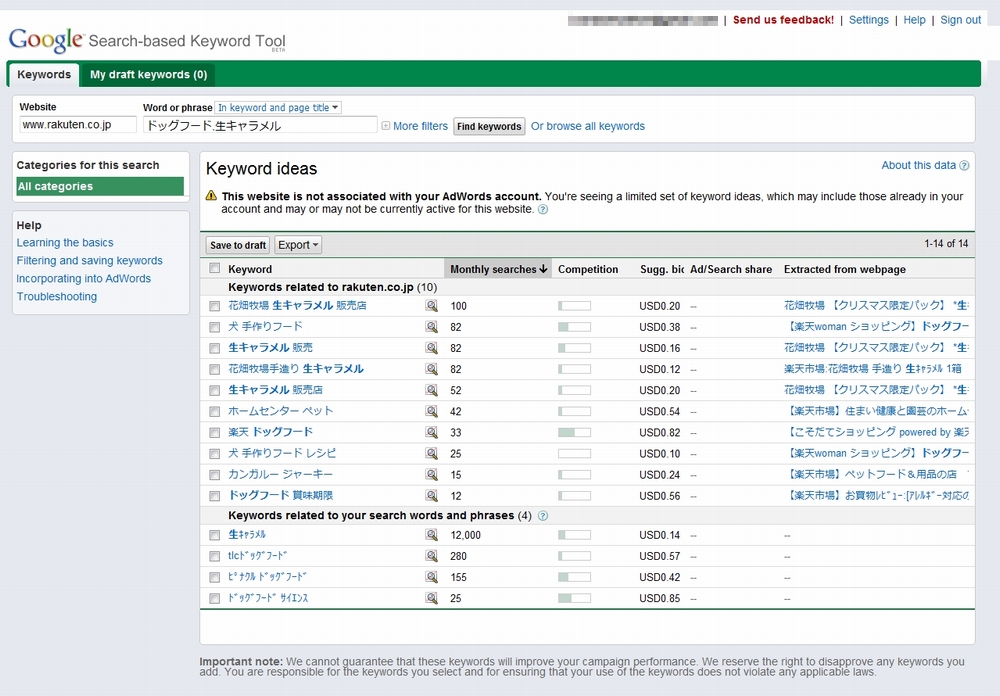Click magnifier icon for 花畑牧場 生キャラメル 販売店
Viewport: 1000px width, 696px height.
click(x=432, y=306)
